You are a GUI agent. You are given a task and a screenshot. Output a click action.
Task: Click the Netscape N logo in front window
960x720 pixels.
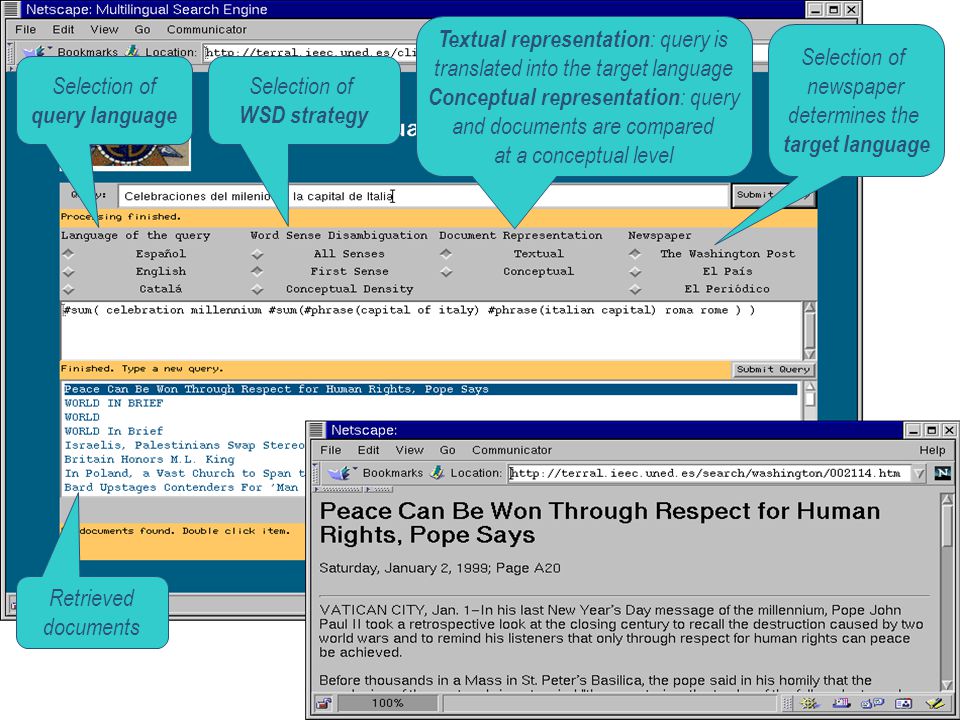click(942, 473)
